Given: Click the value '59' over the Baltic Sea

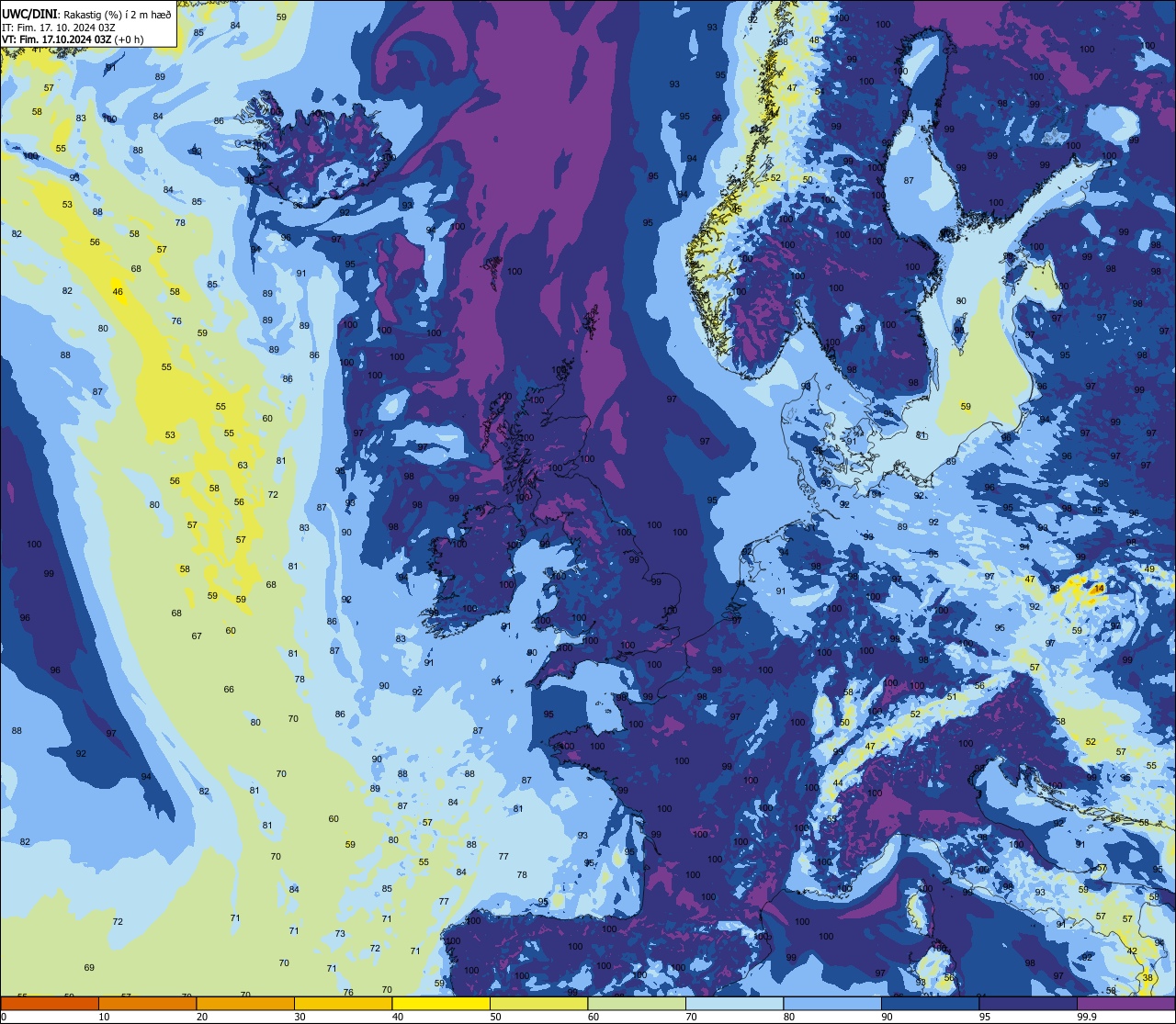Looking at the screenshot, I should tap(966, 406).
